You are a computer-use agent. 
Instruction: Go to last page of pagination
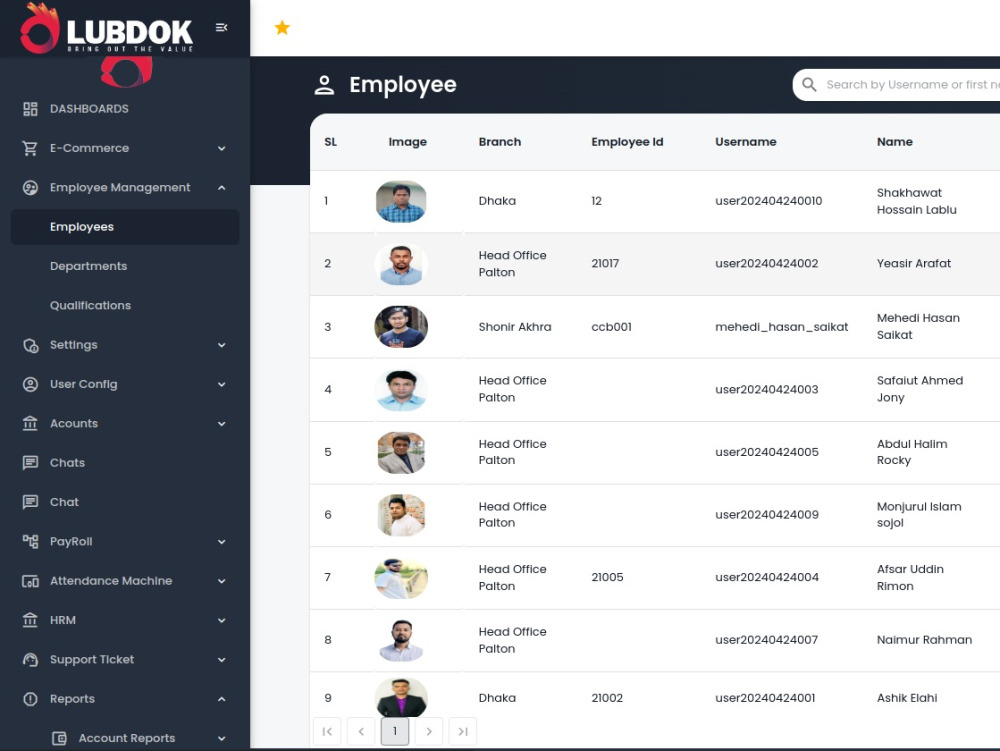(x=463, y=731)
